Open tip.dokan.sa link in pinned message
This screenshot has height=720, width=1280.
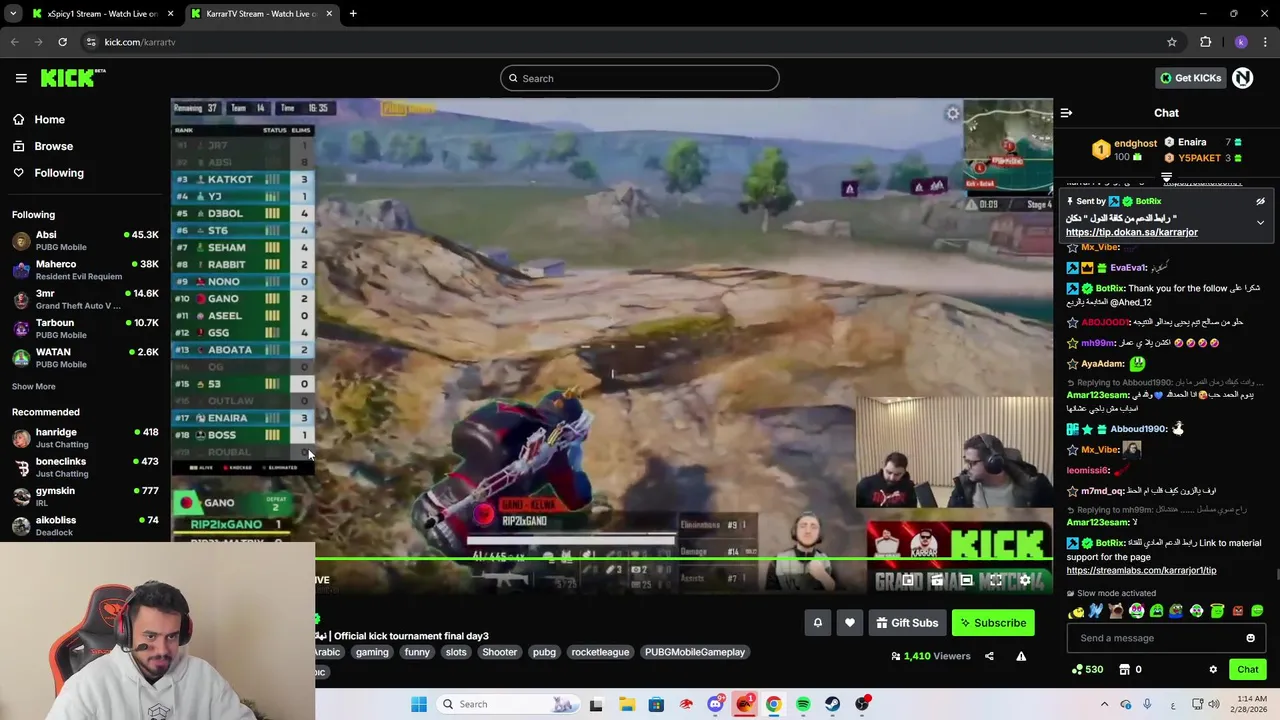1132,232
